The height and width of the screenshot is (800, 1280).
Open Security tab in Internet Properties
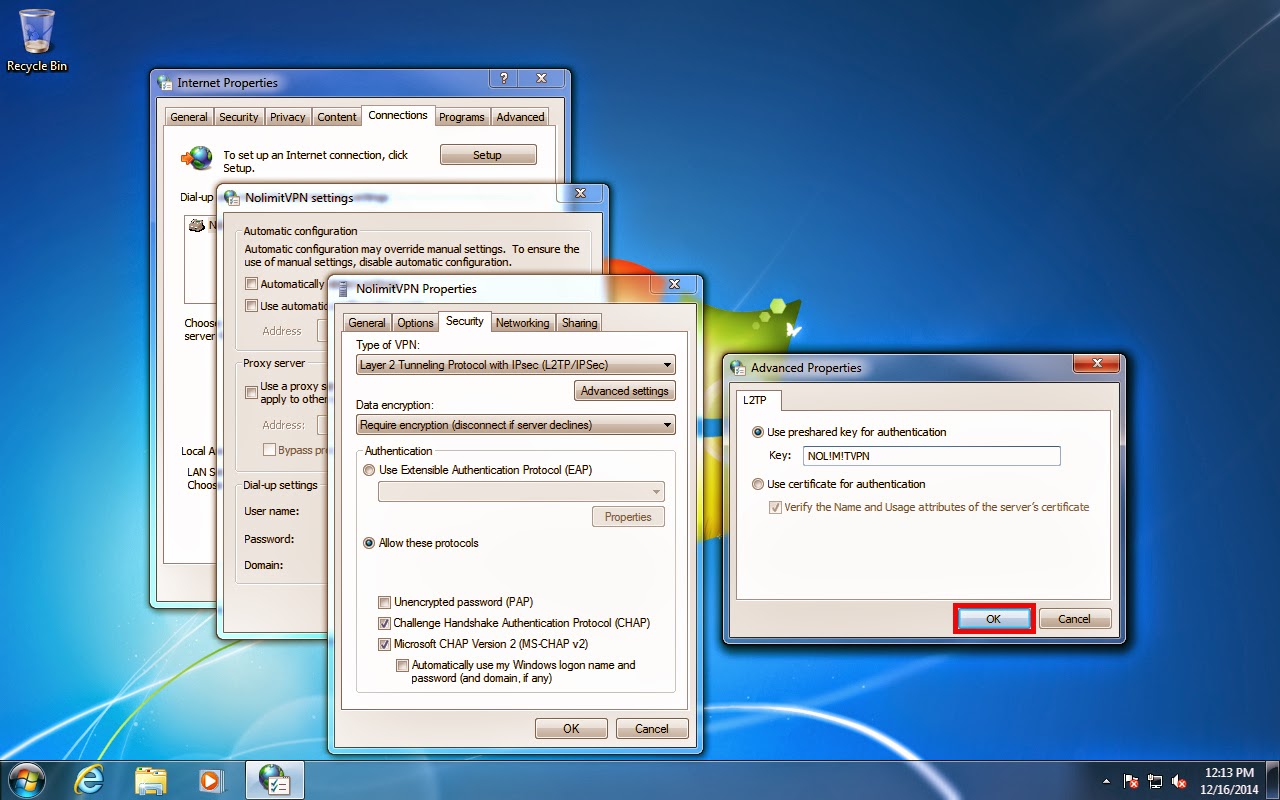[x=239, y=117]
